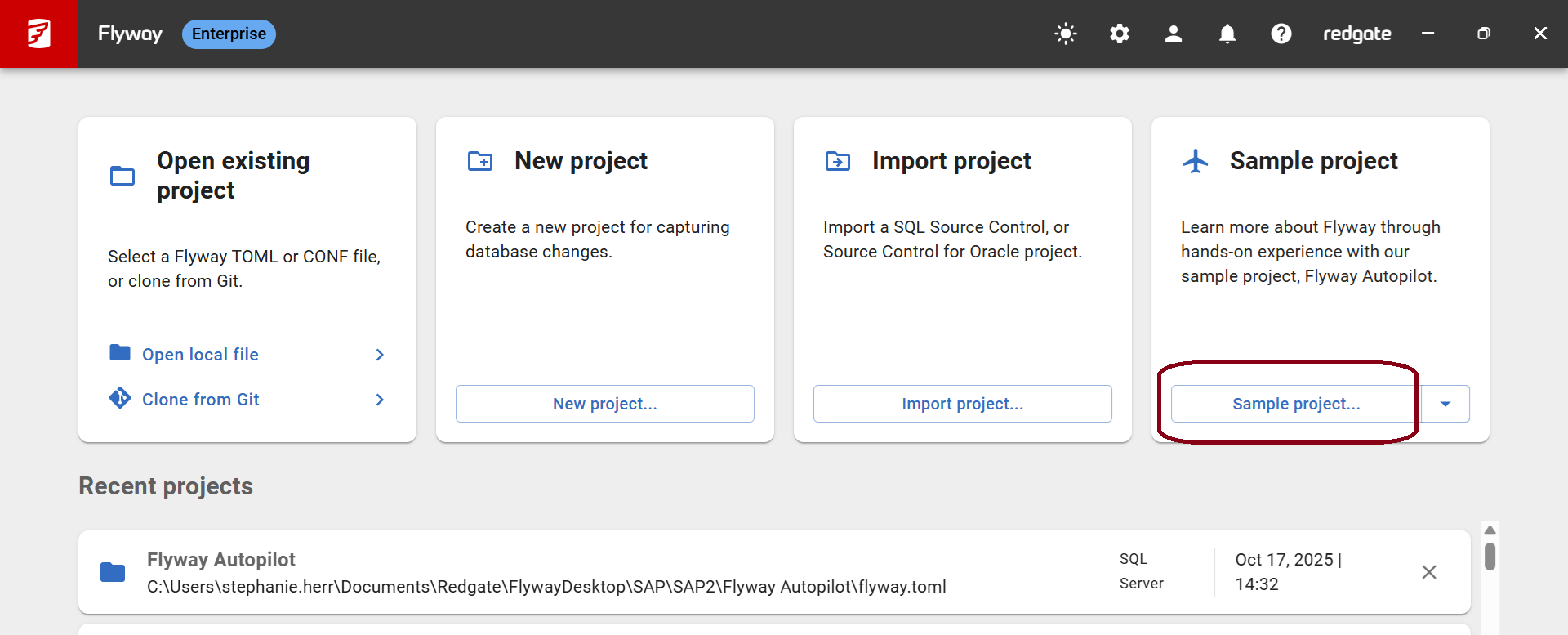Launch the Sample project... button
Viewport: 1568px width, 635px height.
click(1295, 404)
